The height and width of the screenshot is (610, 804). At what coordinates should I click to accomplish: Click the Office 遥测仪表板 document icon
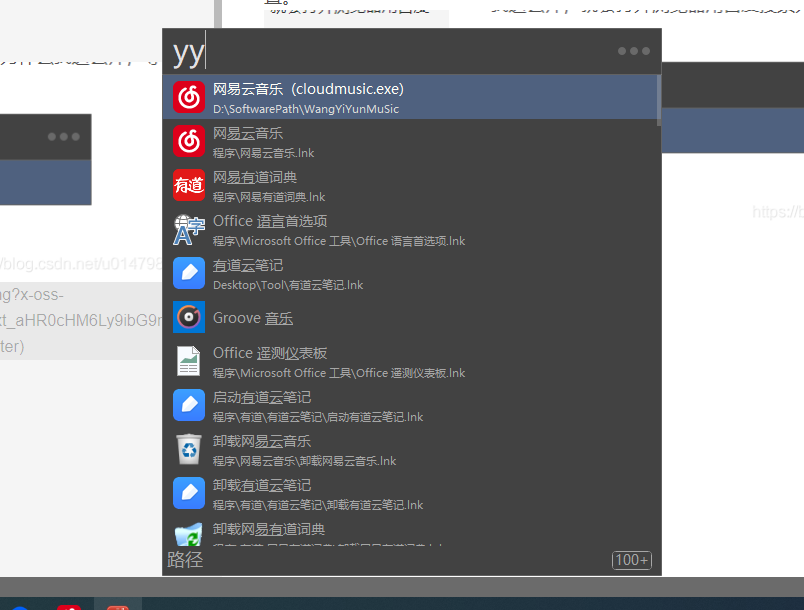pyautogui.click(x=189, y=361)
